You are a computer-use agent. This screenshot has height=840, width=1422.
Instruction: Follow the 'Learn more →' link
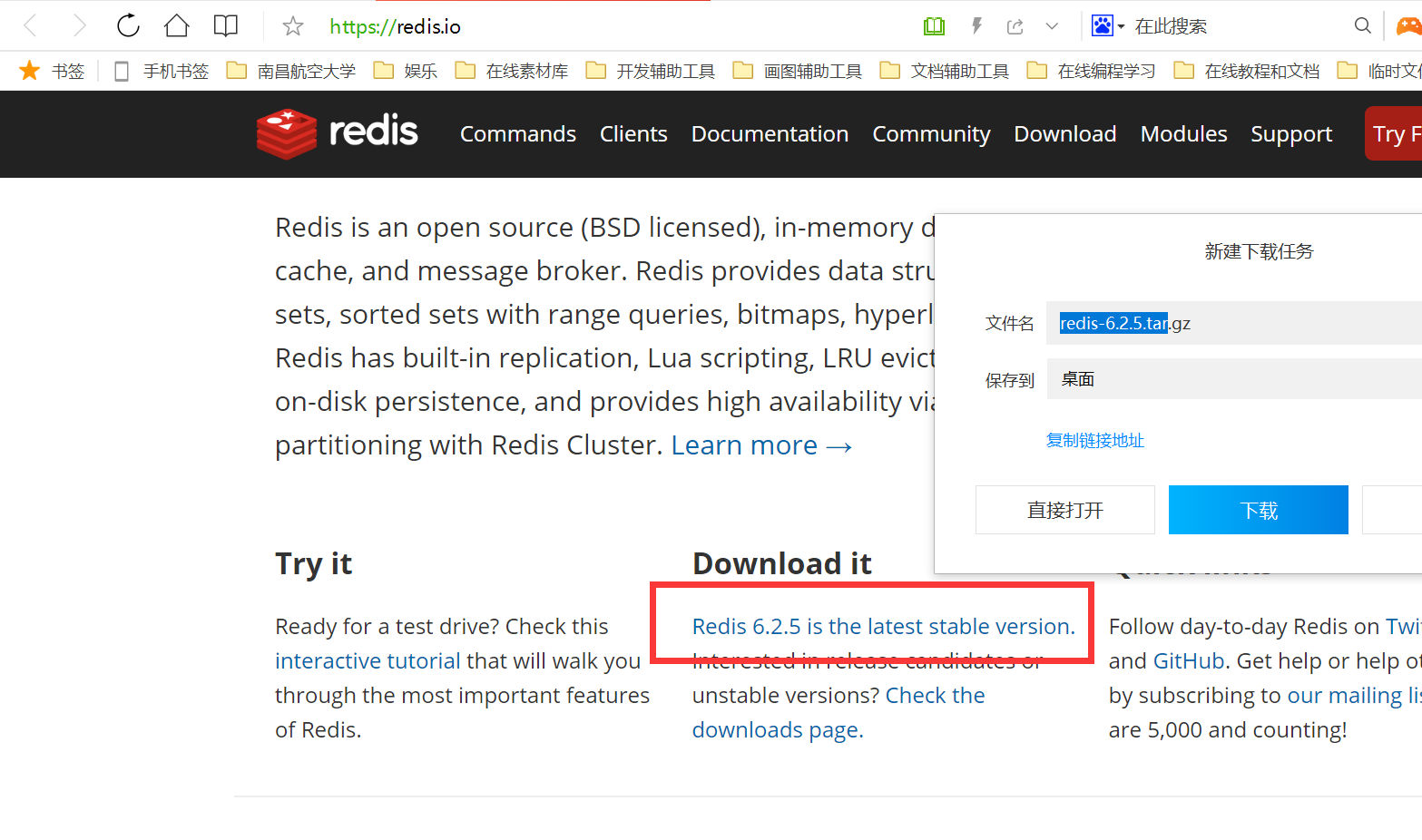tap(761, 445)
